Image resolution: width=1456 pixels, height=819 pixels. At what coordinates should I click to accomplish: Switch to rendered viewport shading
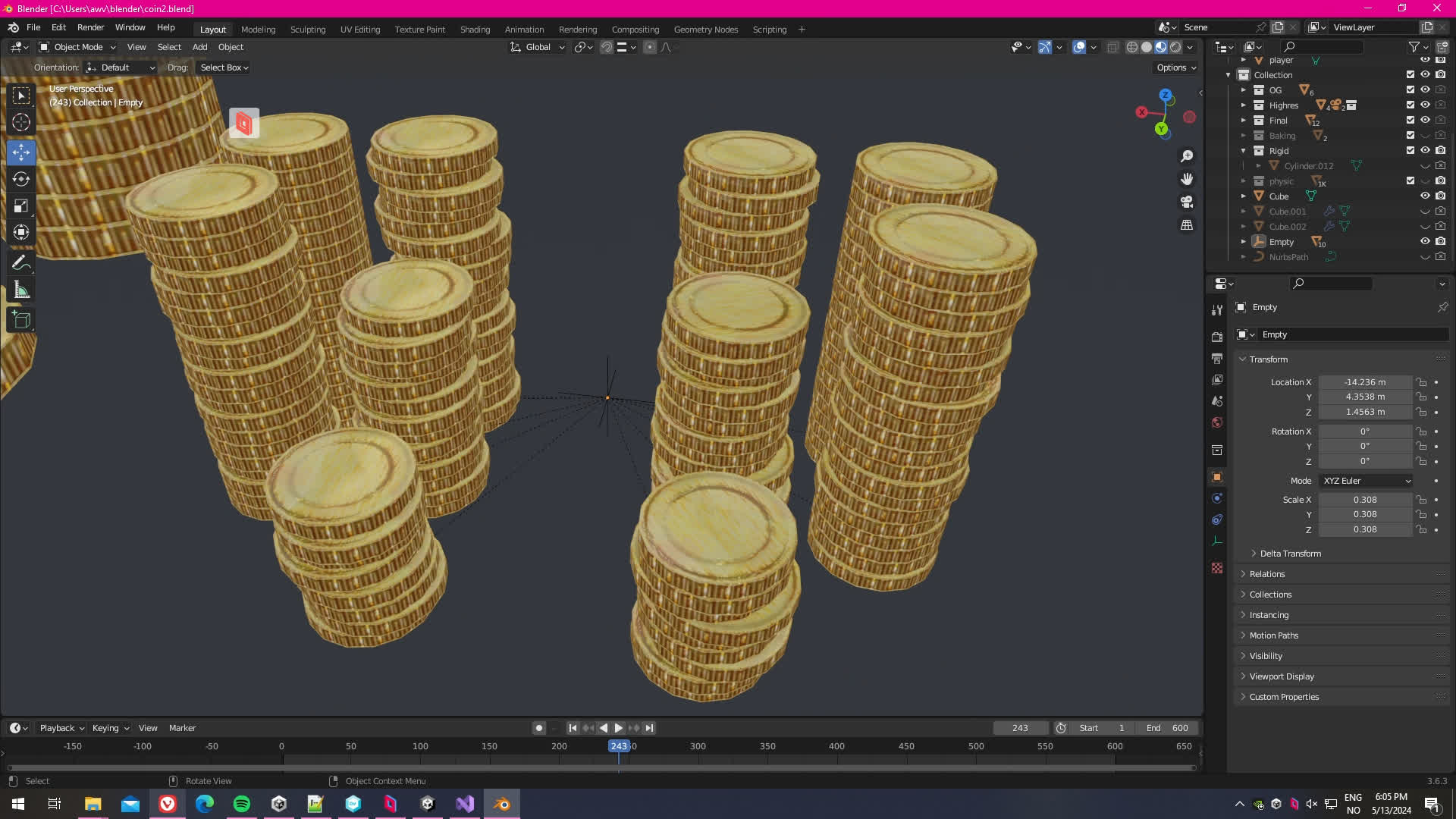click(1175, 47)
